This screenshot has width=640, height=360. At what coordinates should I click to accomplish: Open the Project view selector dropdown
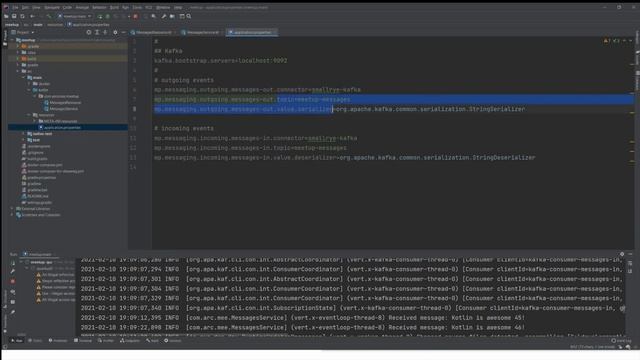tap(23, 32)
